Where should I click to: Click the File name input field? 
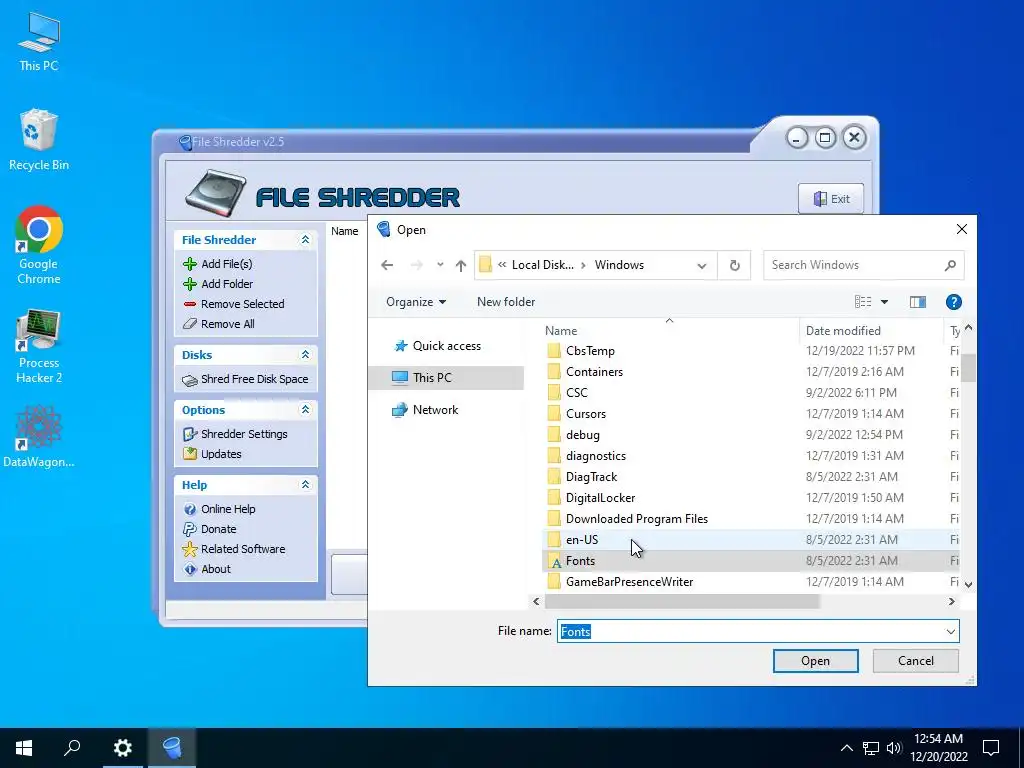[750, 632]
